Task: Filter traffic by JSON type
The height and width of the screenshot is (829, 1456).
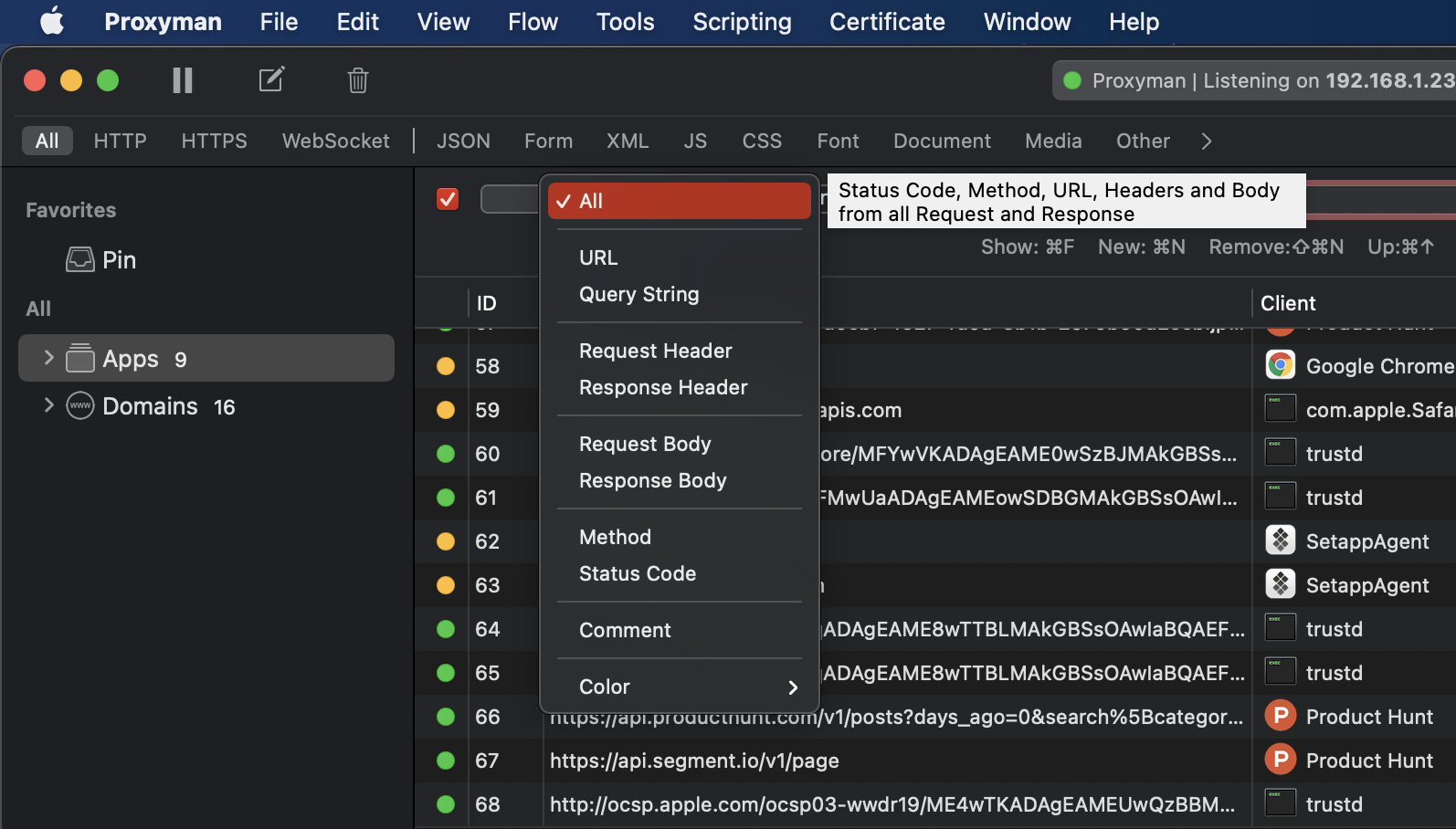Action: pos(463,142)
